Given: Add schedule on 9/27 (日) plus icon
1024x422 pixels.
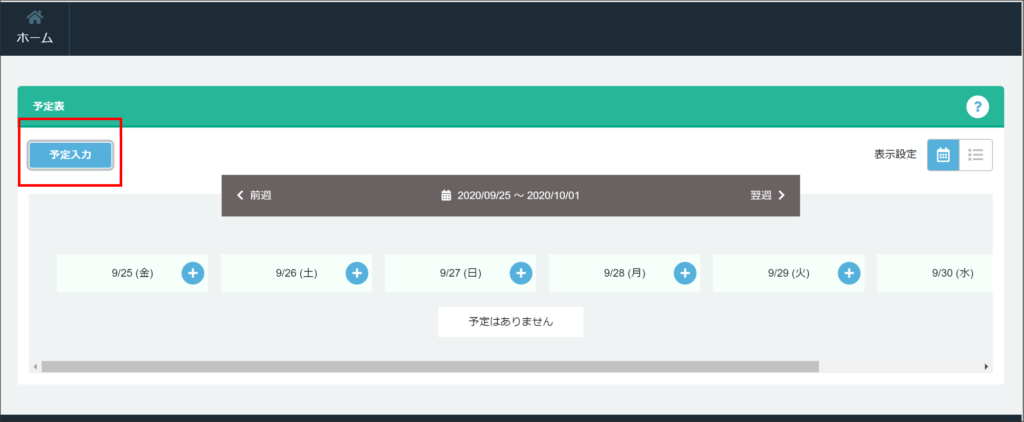Looking at the screenshot, I should click(x=520, y=273).
